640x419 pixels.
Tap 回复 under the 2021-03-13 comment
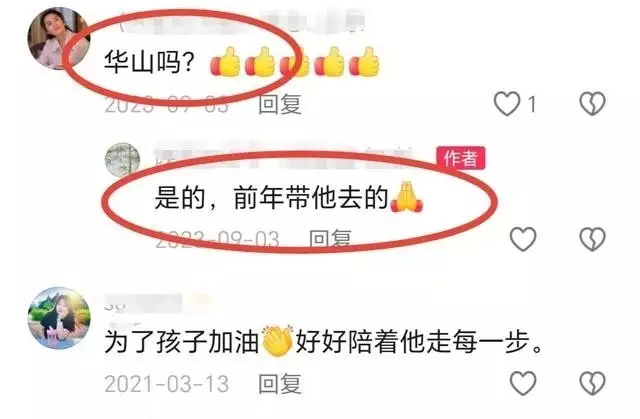280,384
